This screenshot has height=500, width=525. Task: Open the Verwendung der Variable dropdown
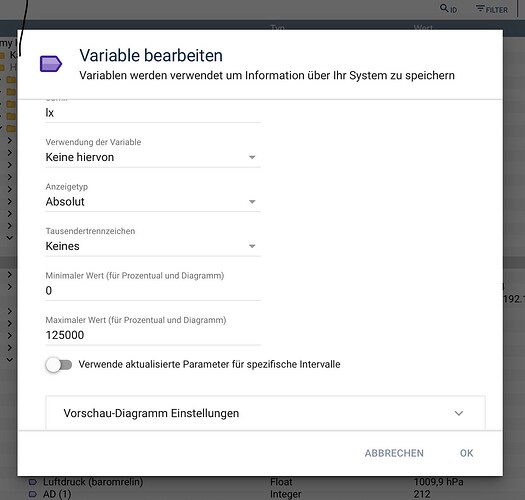153,157
